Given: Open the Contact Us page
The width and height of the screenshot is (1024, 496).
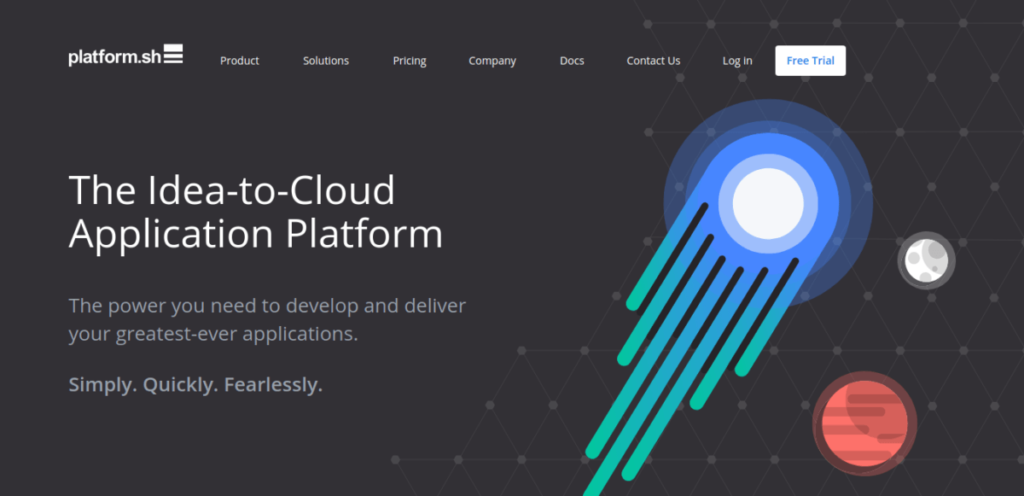Looking at the screenshot, I should [x=654, y=61].
